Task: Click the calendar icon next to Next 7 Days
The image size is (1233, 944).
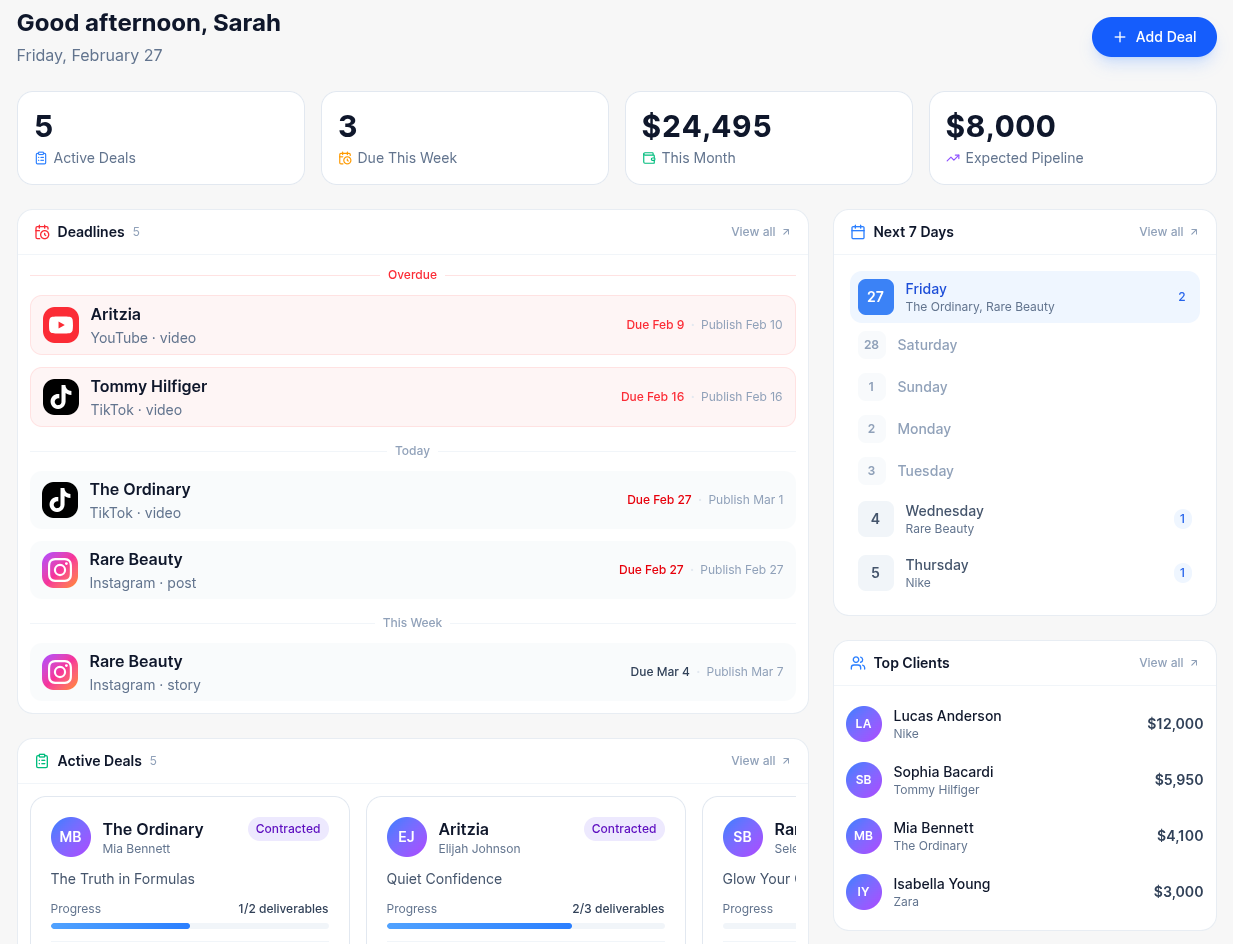Action: (x=857, y=231)
